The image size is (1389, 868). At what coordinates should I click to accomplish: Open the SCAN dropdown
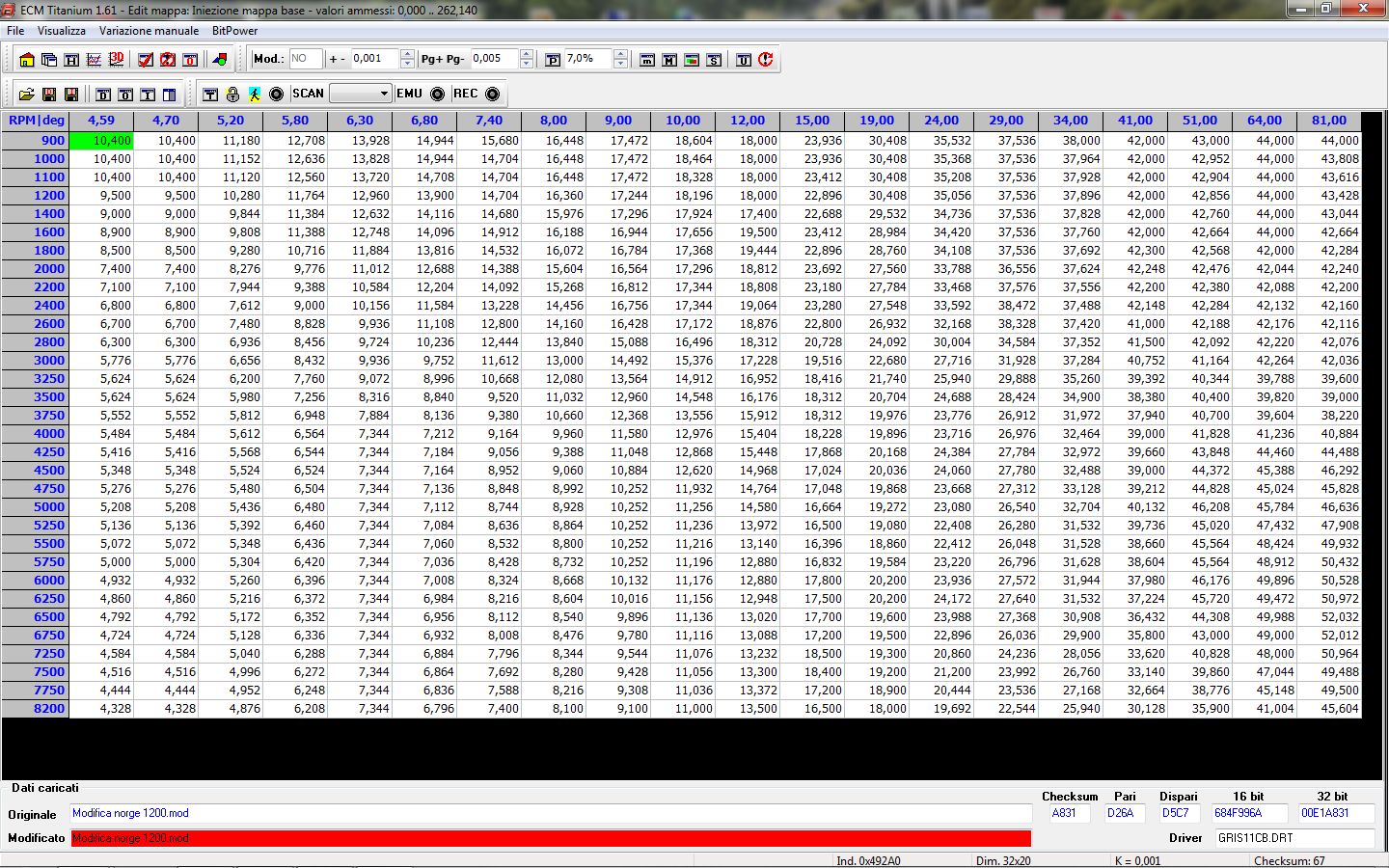click(361, 94)
